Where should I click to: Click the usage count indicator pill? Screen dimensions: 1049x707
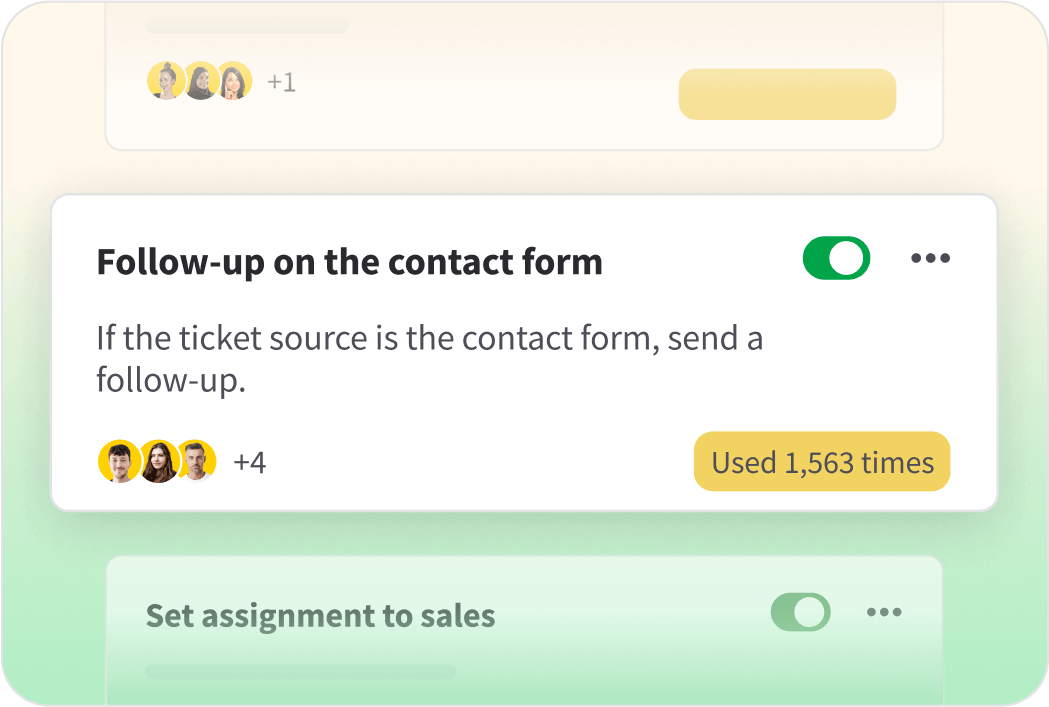pos(821,461)
